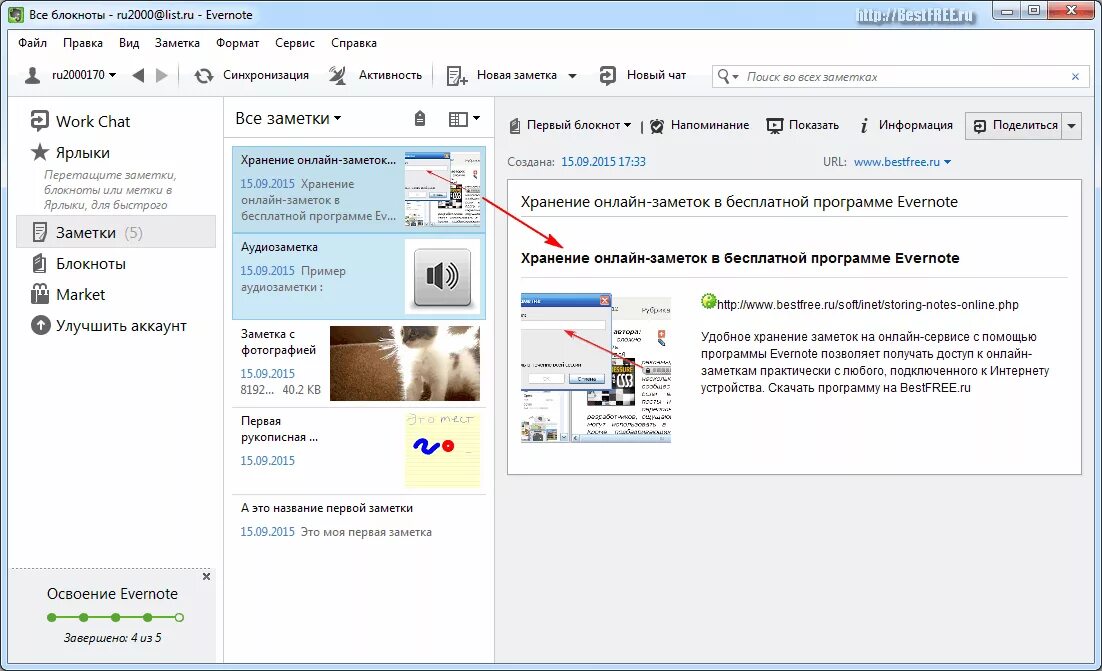Screen dimensions: 1102x671
Task: Click the handwritten note thumbnail
Action: pyautogui.click(x=443, y=450)
